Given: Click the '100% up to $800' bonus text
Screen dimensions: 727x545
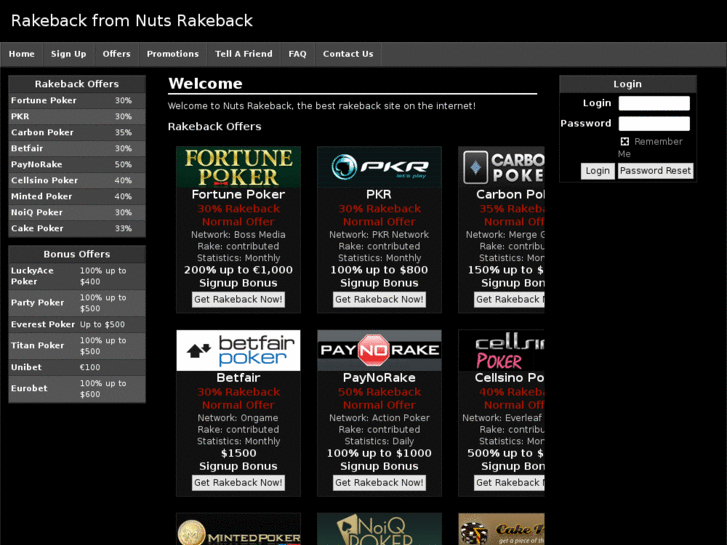Looking at the screenshot, I should coord(379,270).
